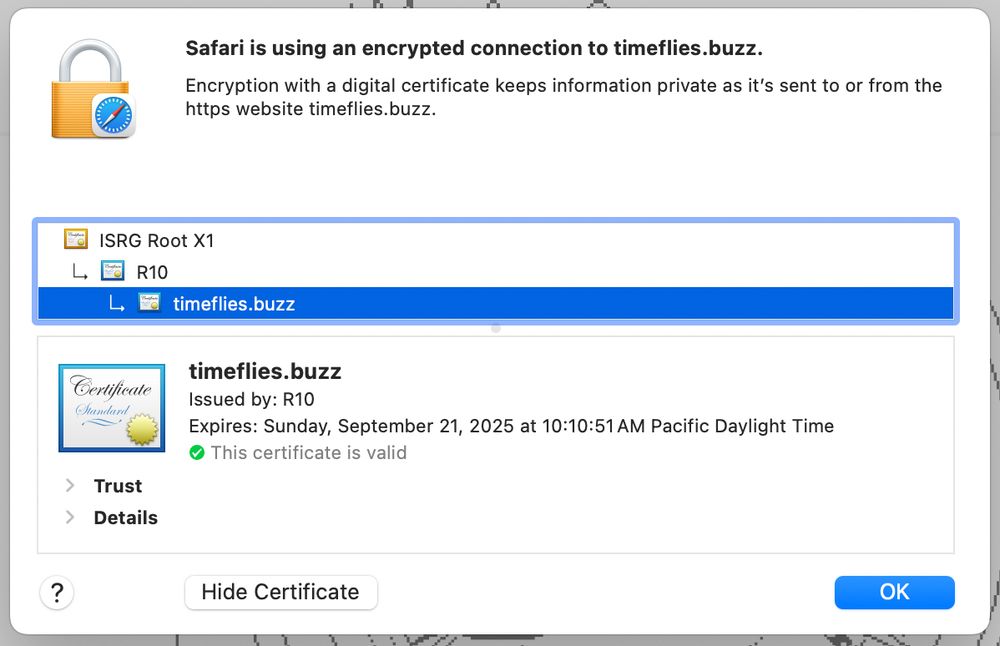Click the split pane divider handle
Viewport: 1000px width, 646px height.
496,328
